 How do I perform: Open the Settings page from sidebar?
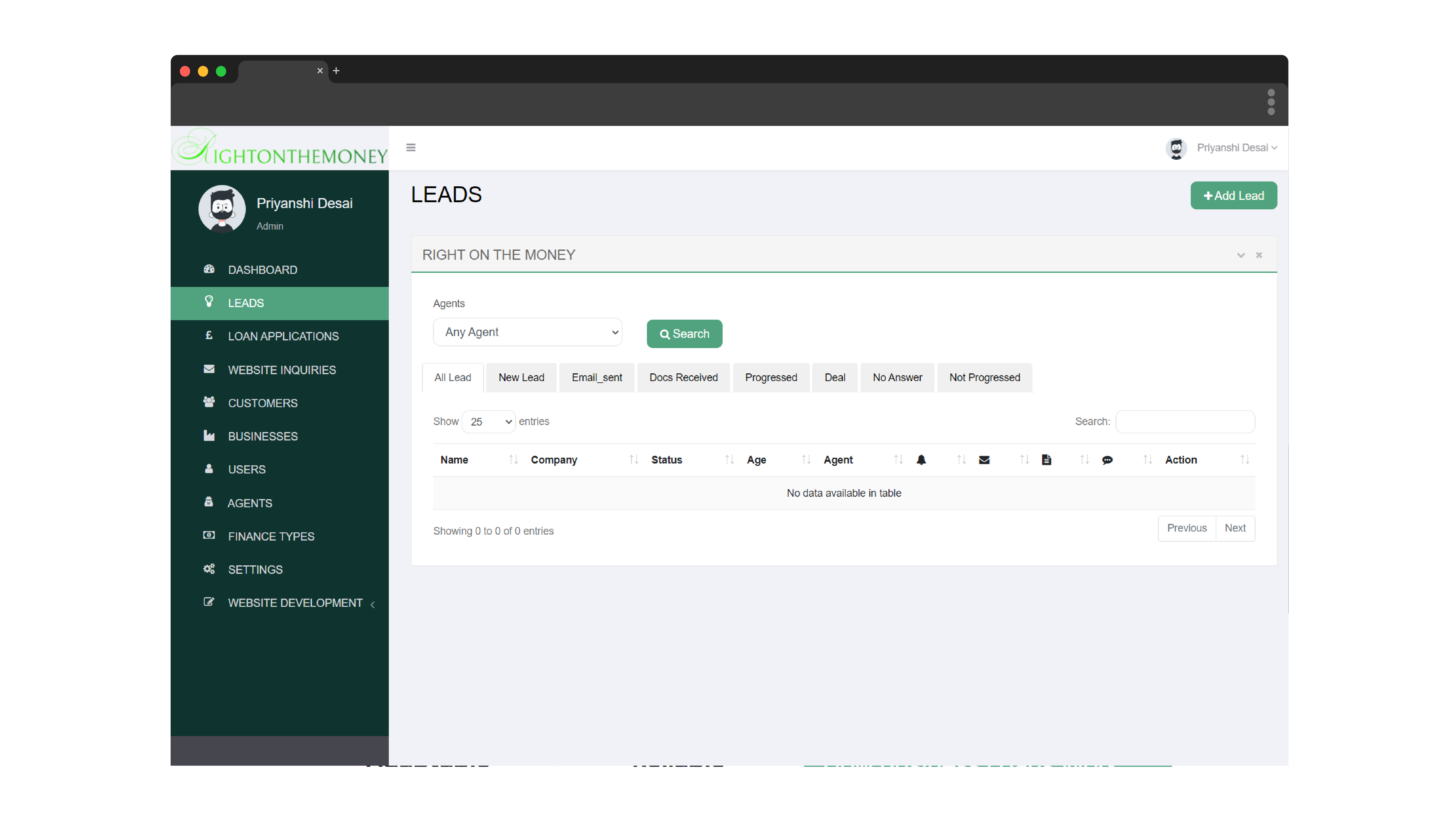255,569
